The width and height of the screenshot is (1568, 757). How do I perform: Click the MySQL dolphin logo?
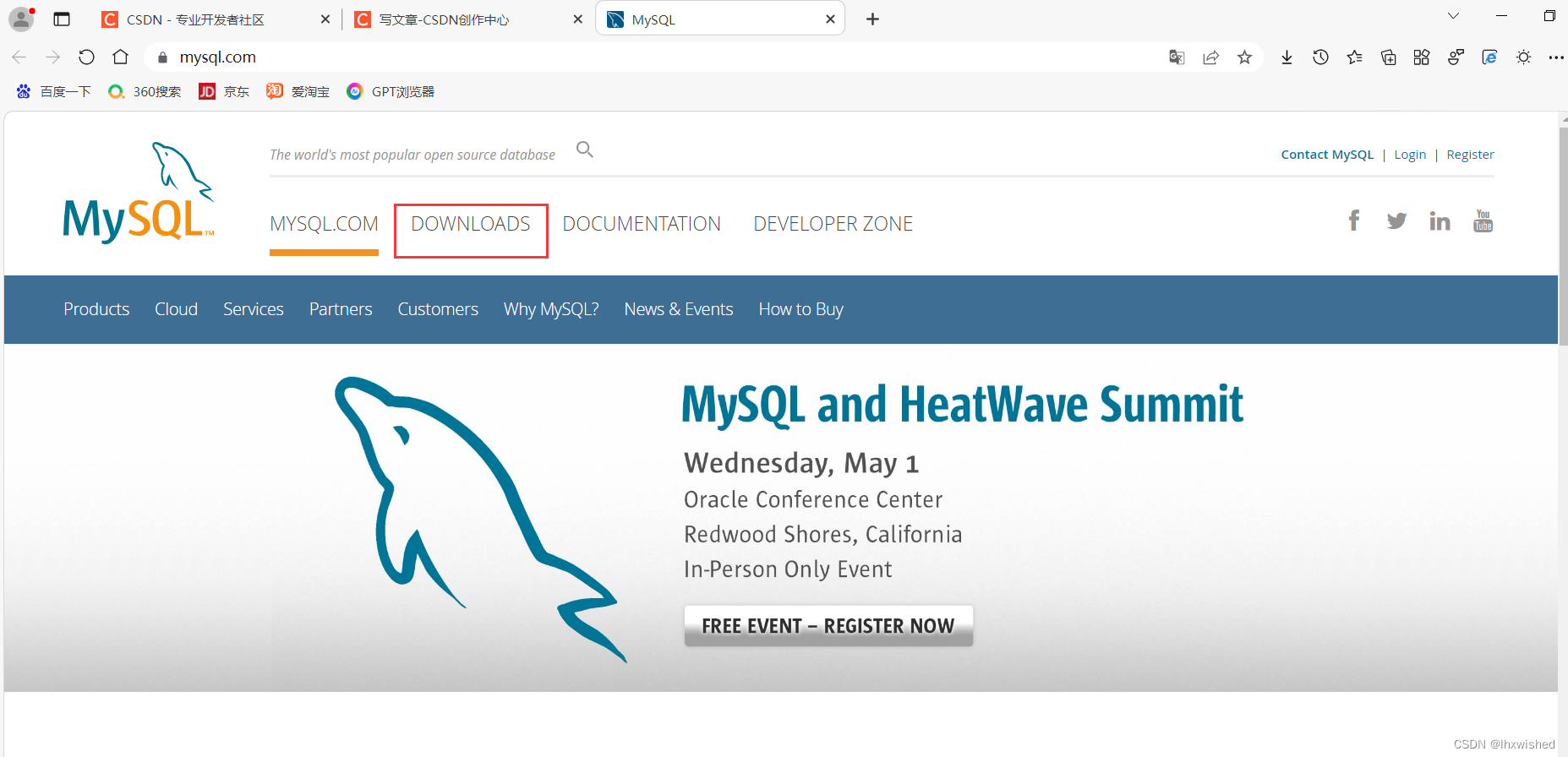pos(139,193)
